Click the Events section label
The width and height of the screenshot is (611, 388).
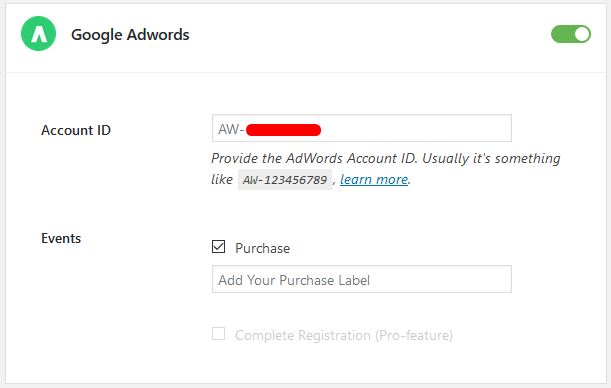61,238
